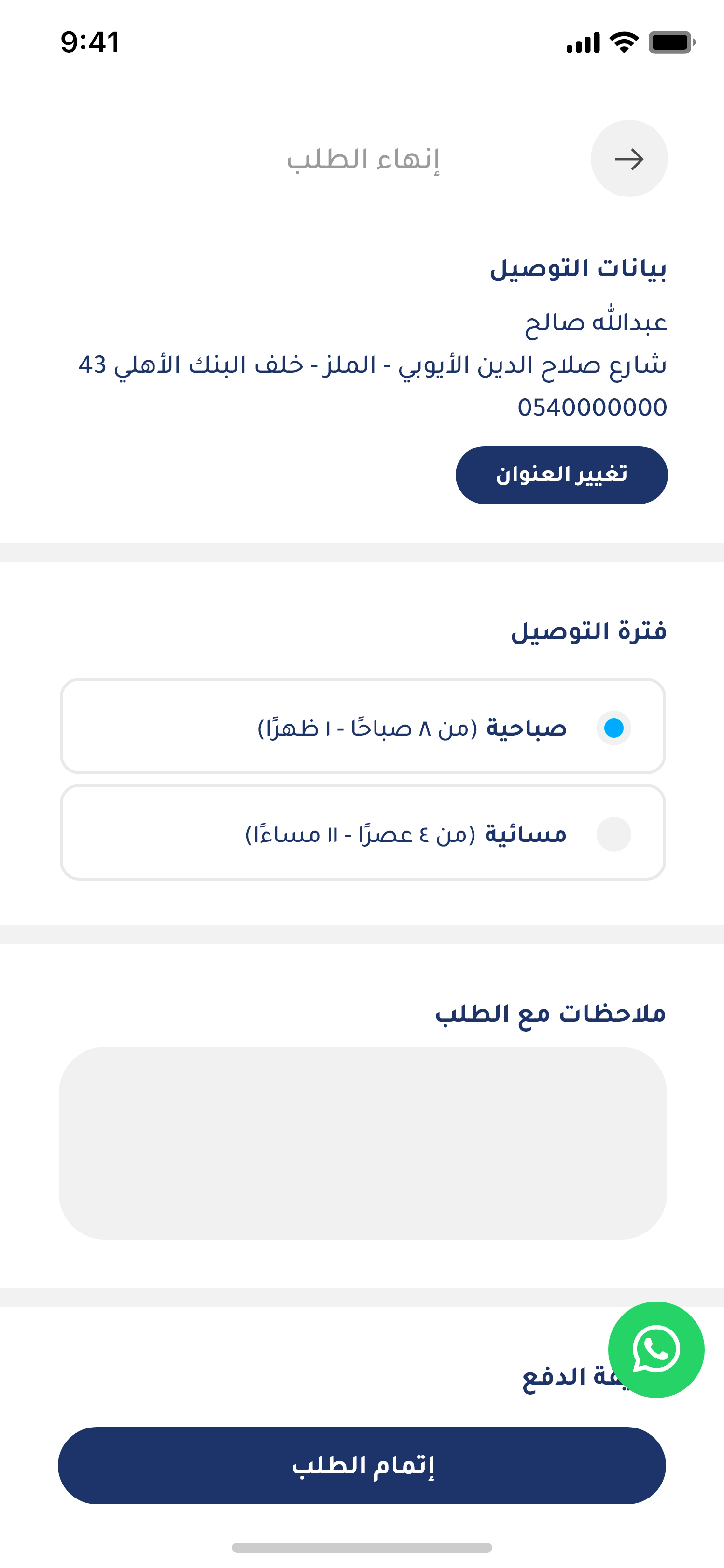Tap the ملاحظات مع الطلب heading
The image size is (724, 1568).
(x=550, y=1013)
